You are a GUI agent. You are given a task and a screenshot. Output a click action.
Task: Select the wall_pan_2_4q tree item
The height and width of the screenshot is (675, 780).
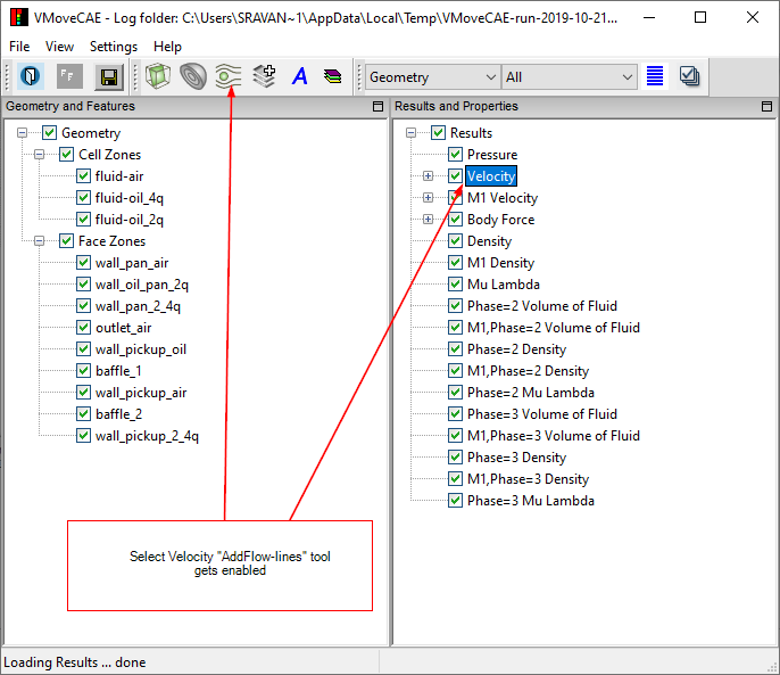coord(138,306)
